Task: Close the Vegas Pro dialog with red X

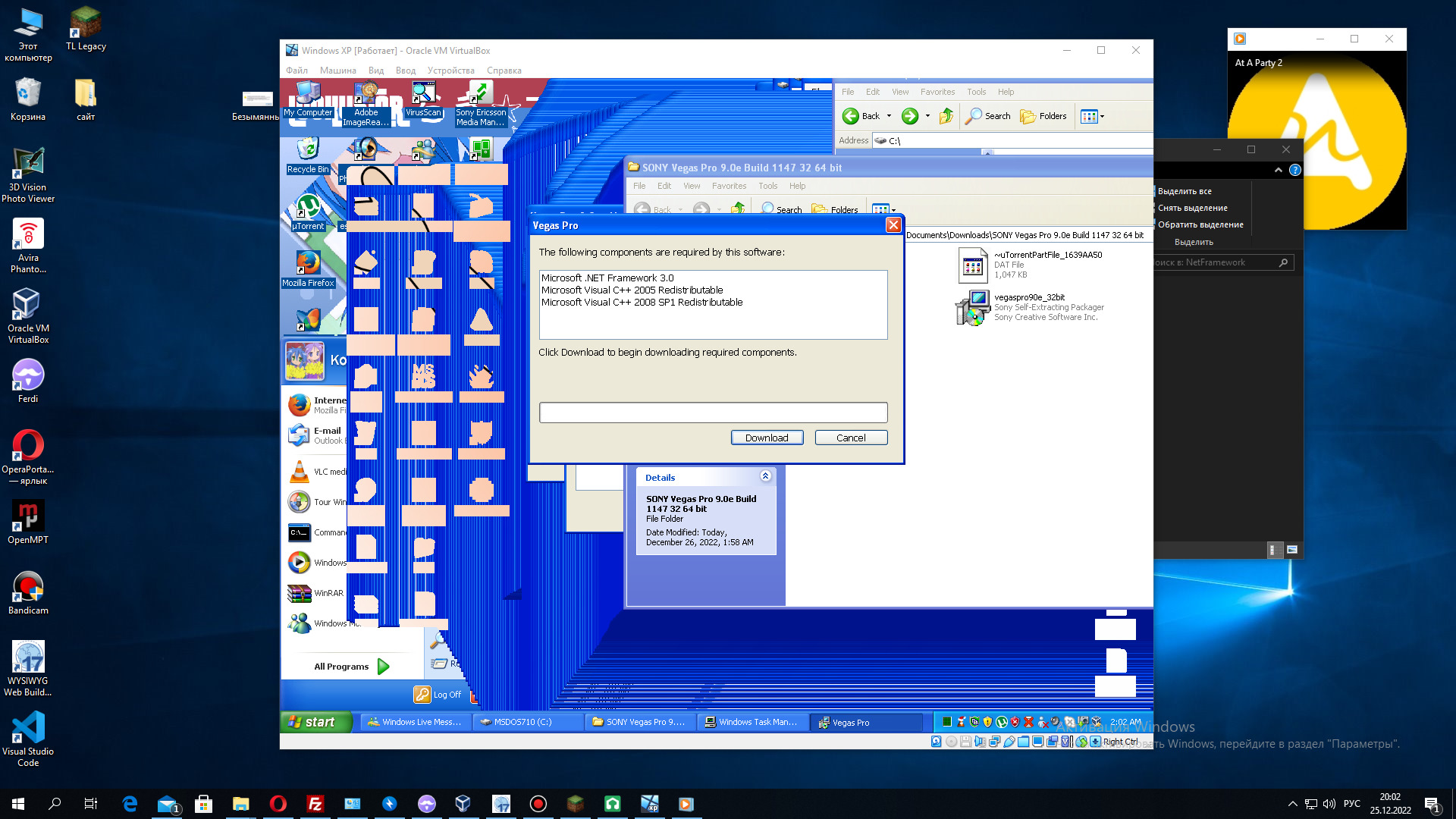Action: [x=893, y=225]
